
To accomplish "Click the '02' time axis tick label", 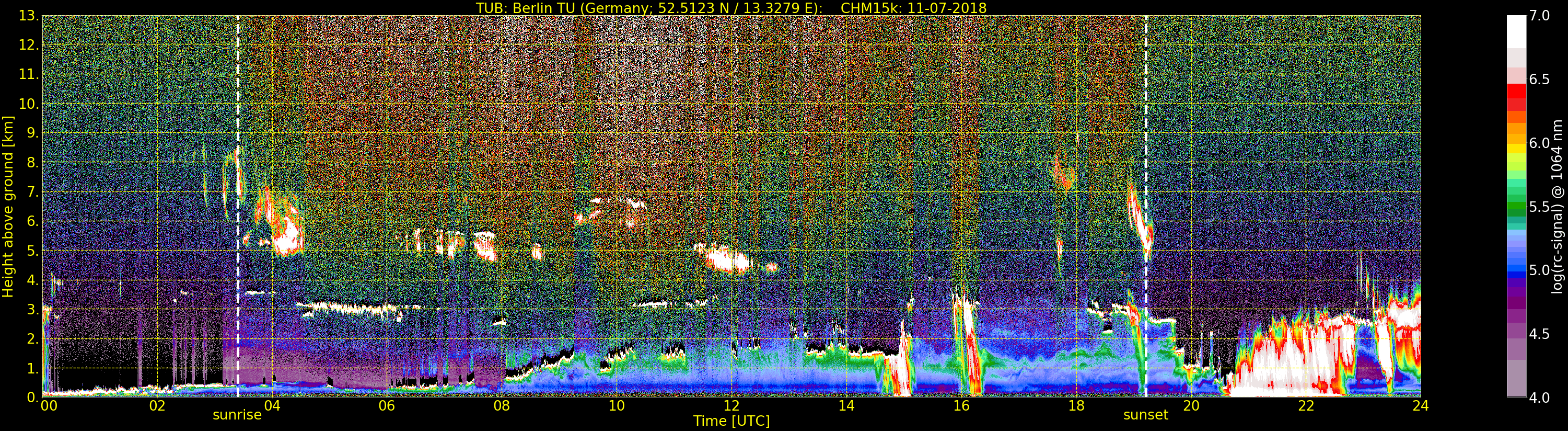I will [157, 405].
